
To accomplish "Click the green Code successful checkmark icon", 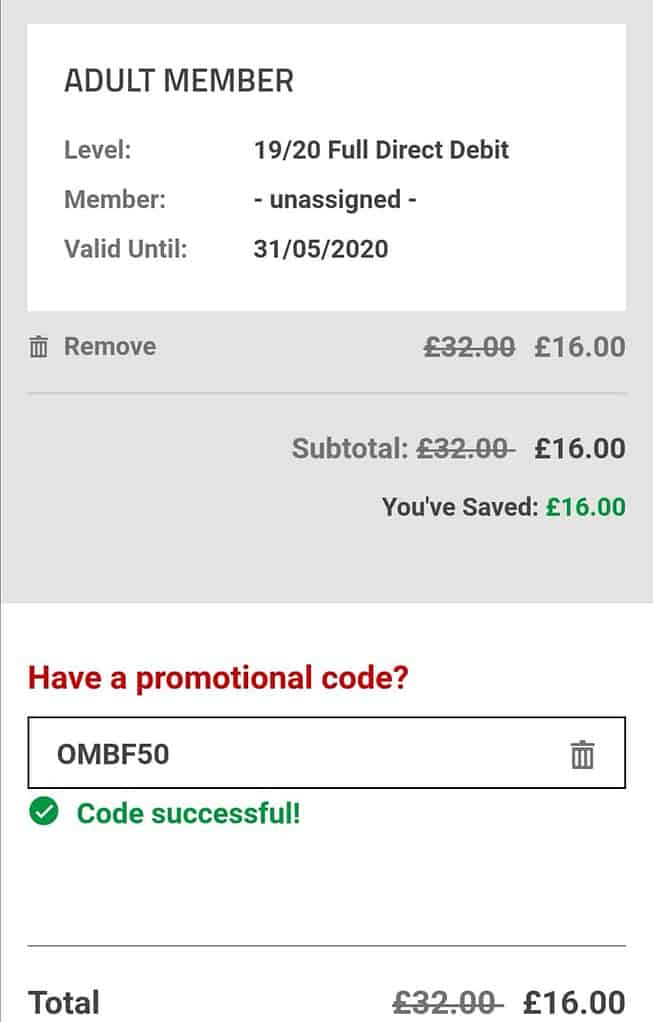I will (44, 811).
